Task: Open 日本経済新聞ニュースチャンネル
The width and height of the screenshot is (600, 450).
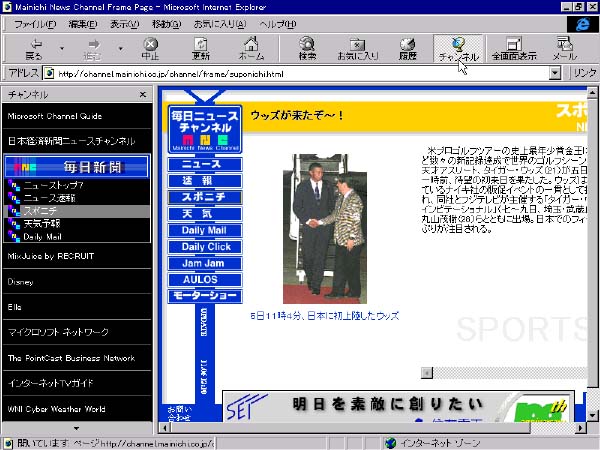Action: click(77, 141)
